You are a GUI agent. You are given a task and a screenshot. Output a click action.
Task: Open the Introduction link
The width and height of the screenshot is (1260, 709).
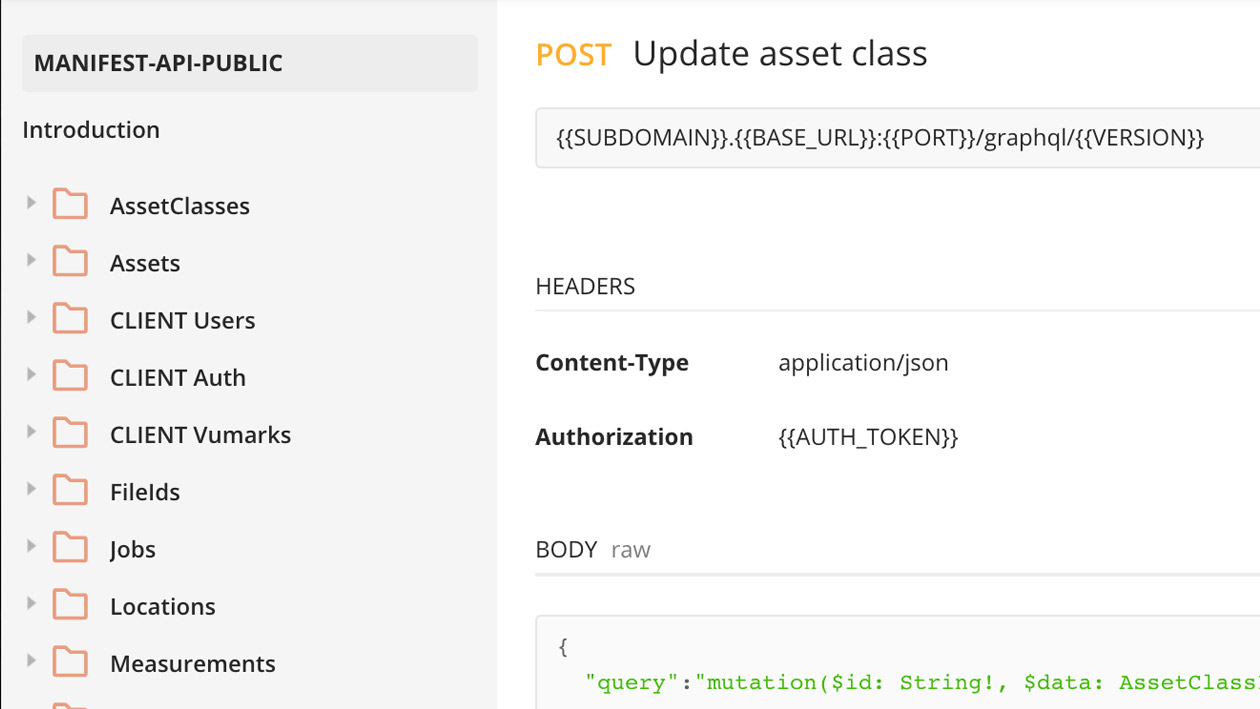(x=91, y=130)
